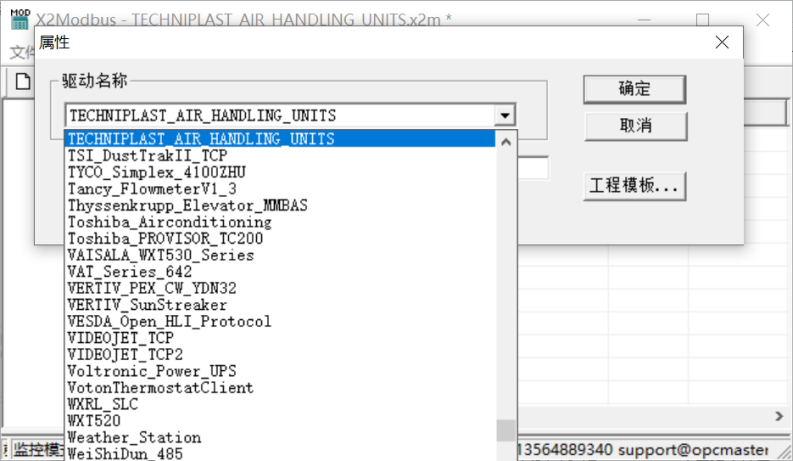The image size is (793, 461).
Task: Close the 属性 dialog
Action: (x=722, y=42)
